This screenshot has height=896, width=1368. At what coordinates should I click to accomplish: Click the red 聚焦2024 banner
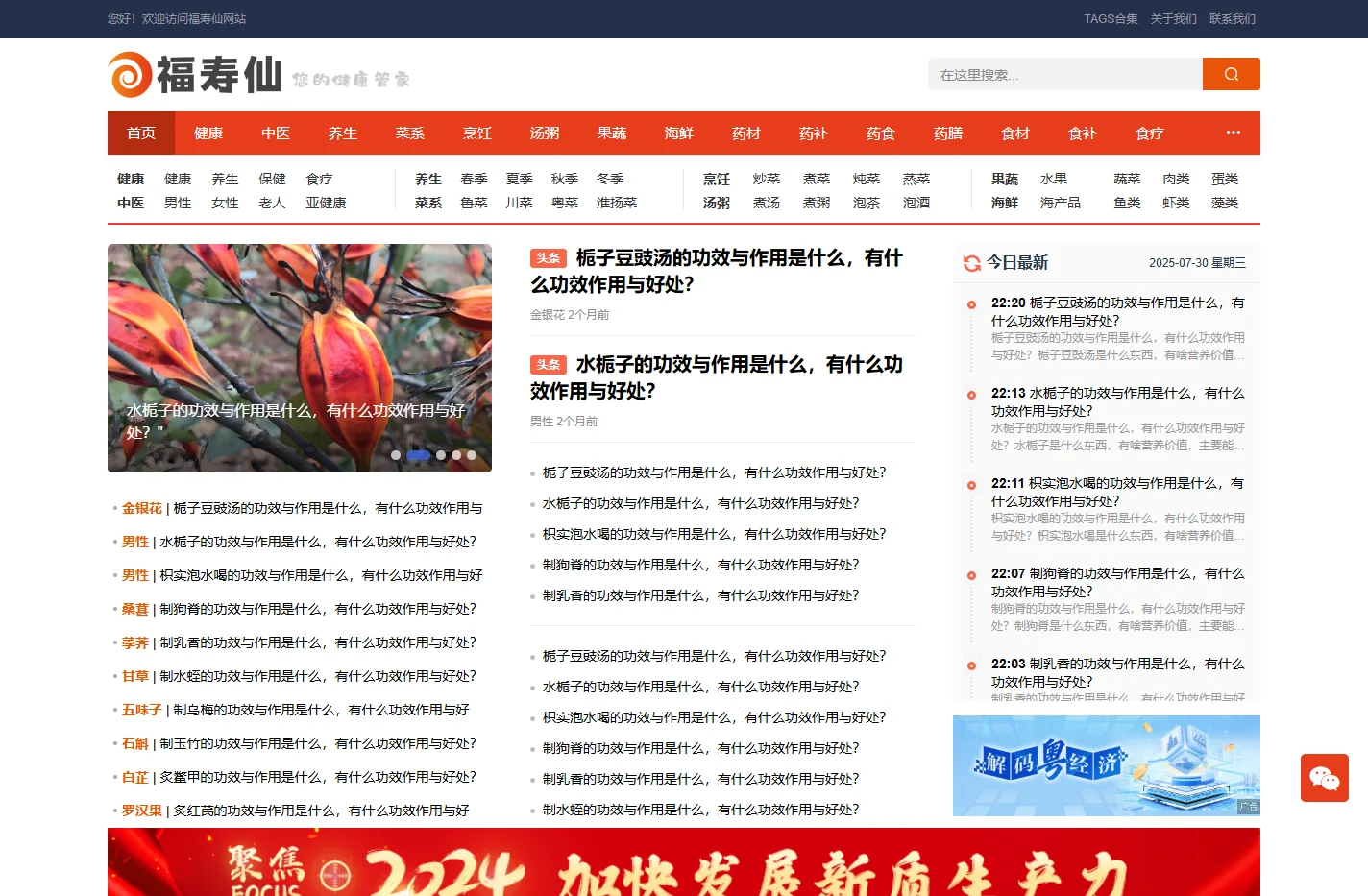click(684, 861)
